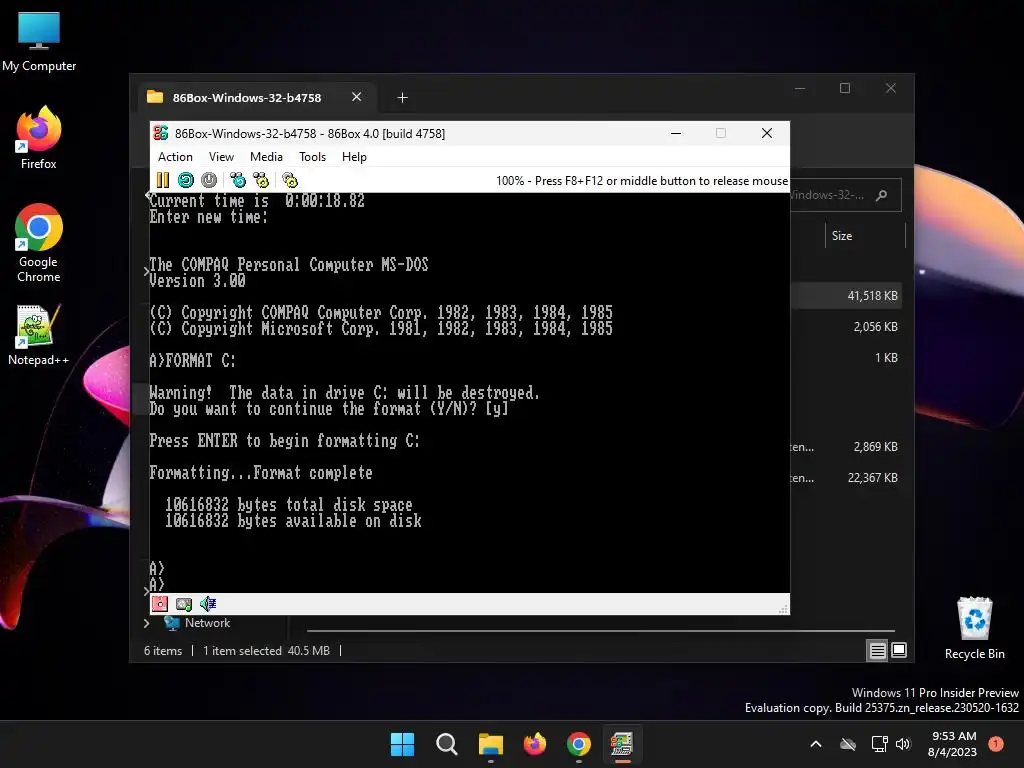Screen dimensions: 1024x768
Task: Select the 22,367 KB file row
Action: (x=846, y=478)
